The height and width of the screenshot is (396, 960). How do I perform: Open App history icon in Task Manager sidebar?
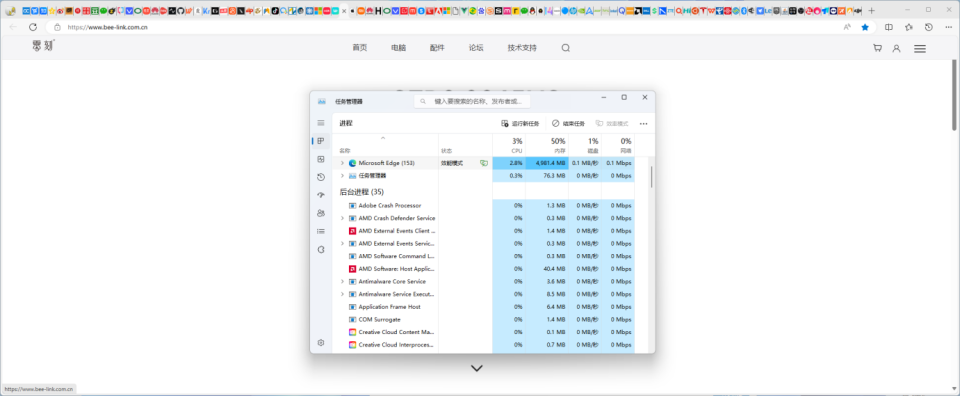point(321,177)
